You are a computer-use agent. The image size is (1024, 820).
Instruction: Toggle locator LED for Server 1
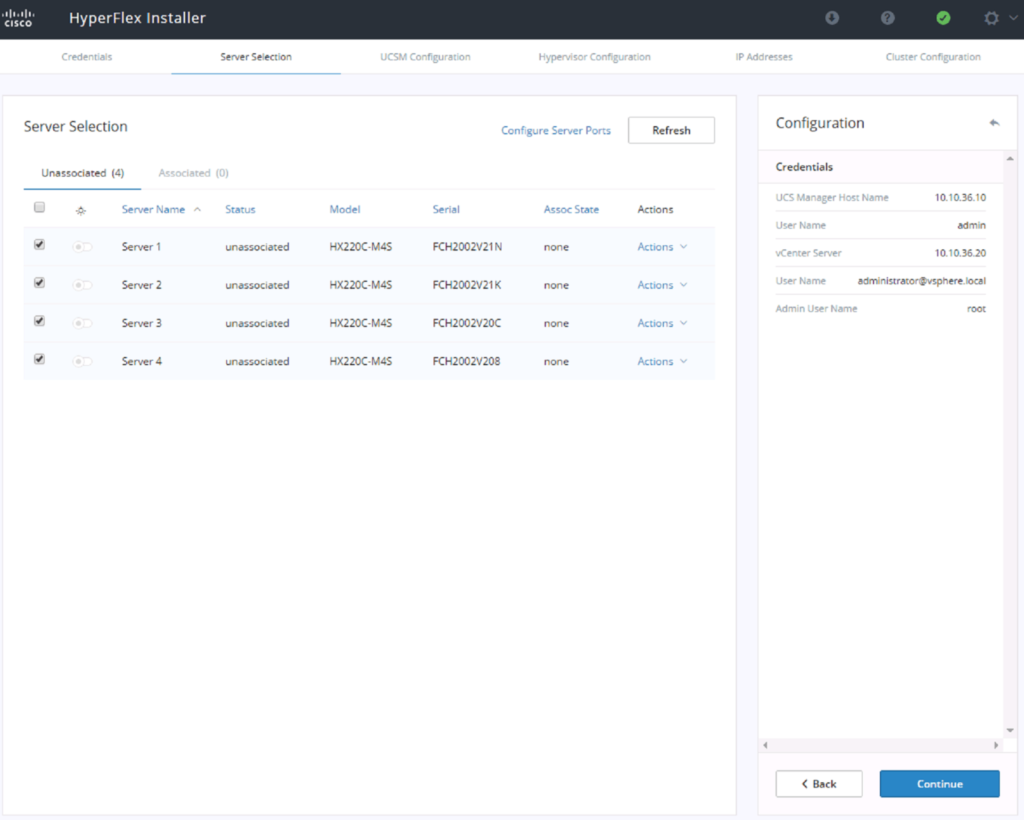[x=82, y=247]
